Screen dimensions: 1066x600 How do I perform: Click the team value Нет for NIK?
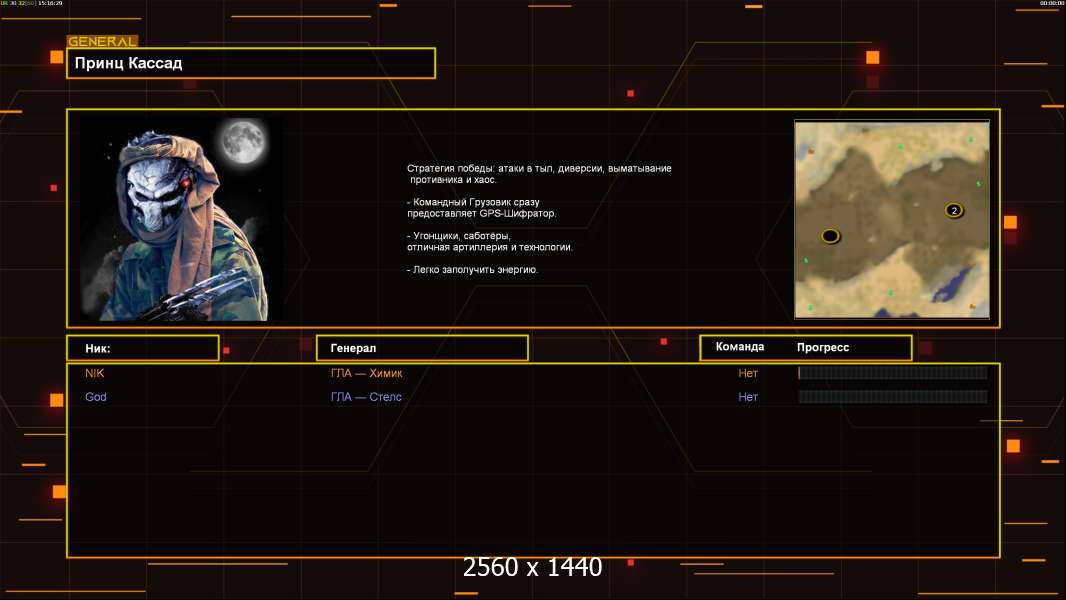click(748, 373)
